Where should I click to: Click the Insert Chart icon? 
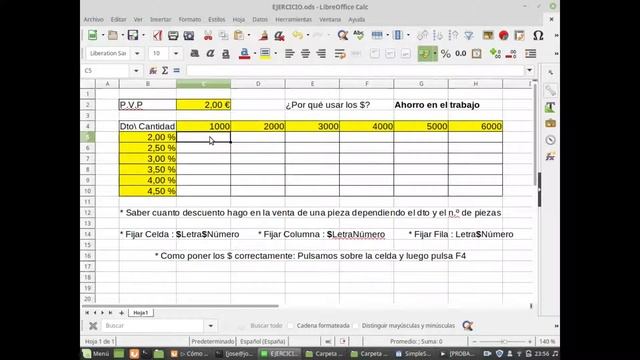pos(504,36)
